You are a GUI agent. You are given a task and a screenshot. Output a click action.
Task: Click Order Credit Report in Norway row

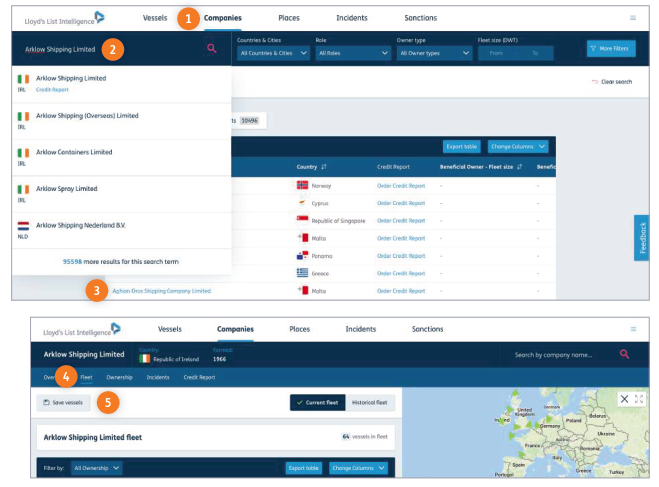(x=401, y=186)
